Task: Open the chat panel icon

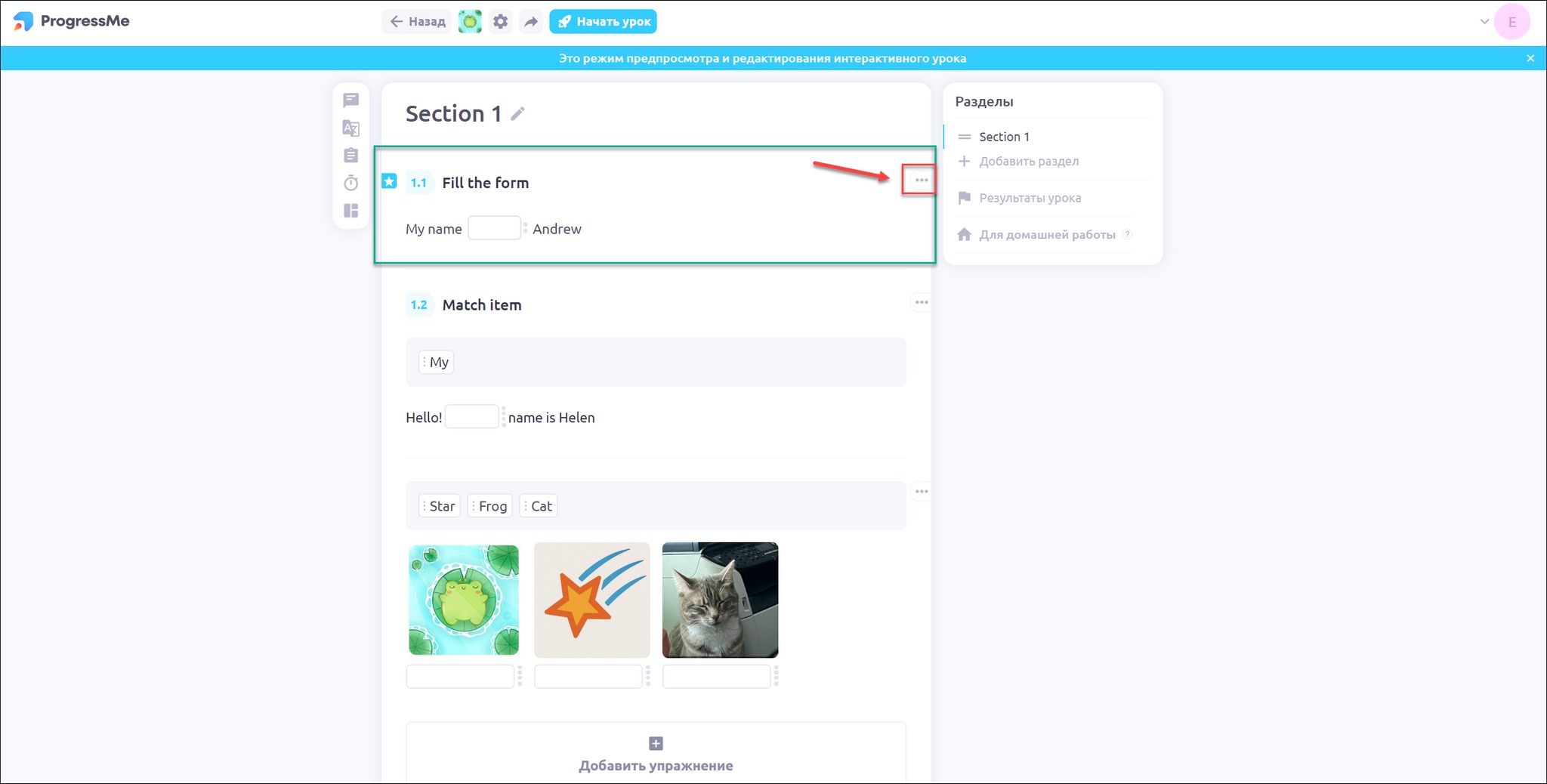Action: point(350,100)
